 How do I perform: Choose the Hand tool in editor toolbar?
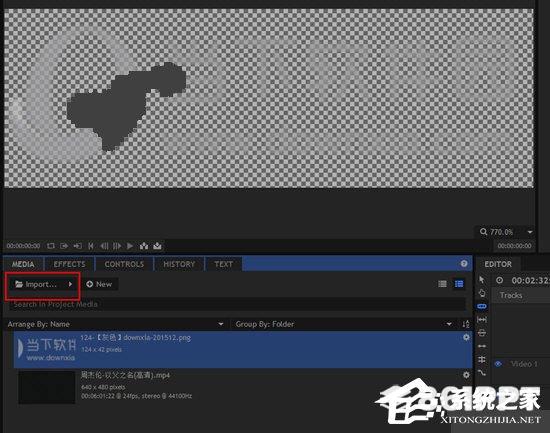click(482, 293)
